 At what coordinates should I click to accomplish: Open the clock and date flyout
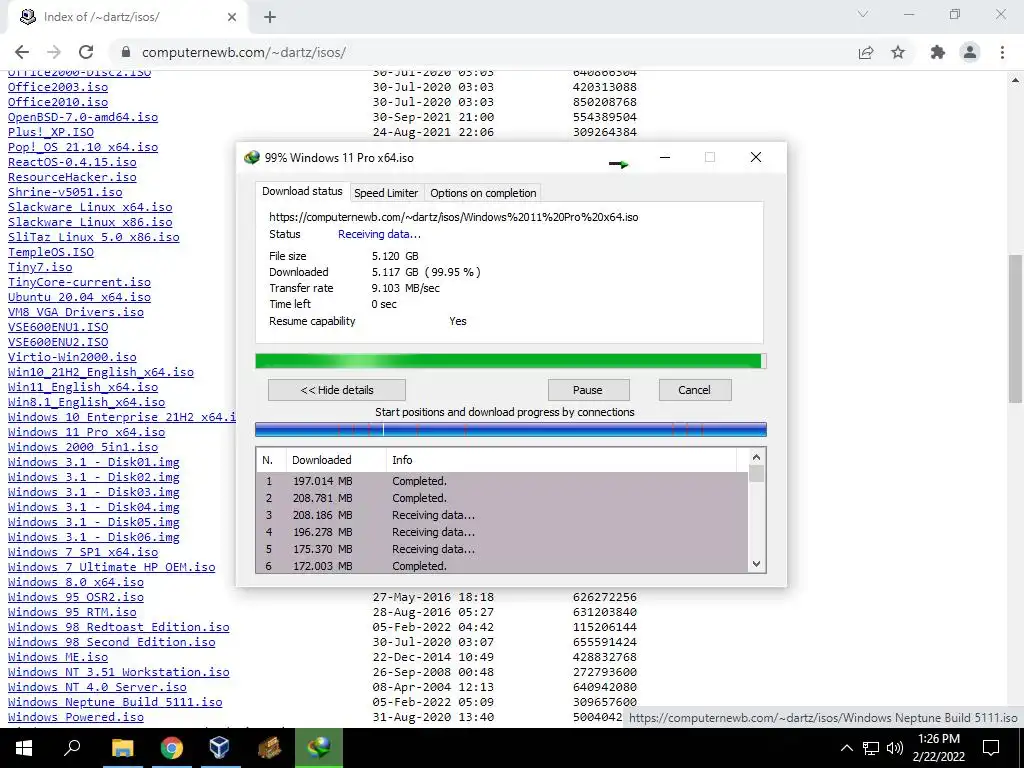938,748
